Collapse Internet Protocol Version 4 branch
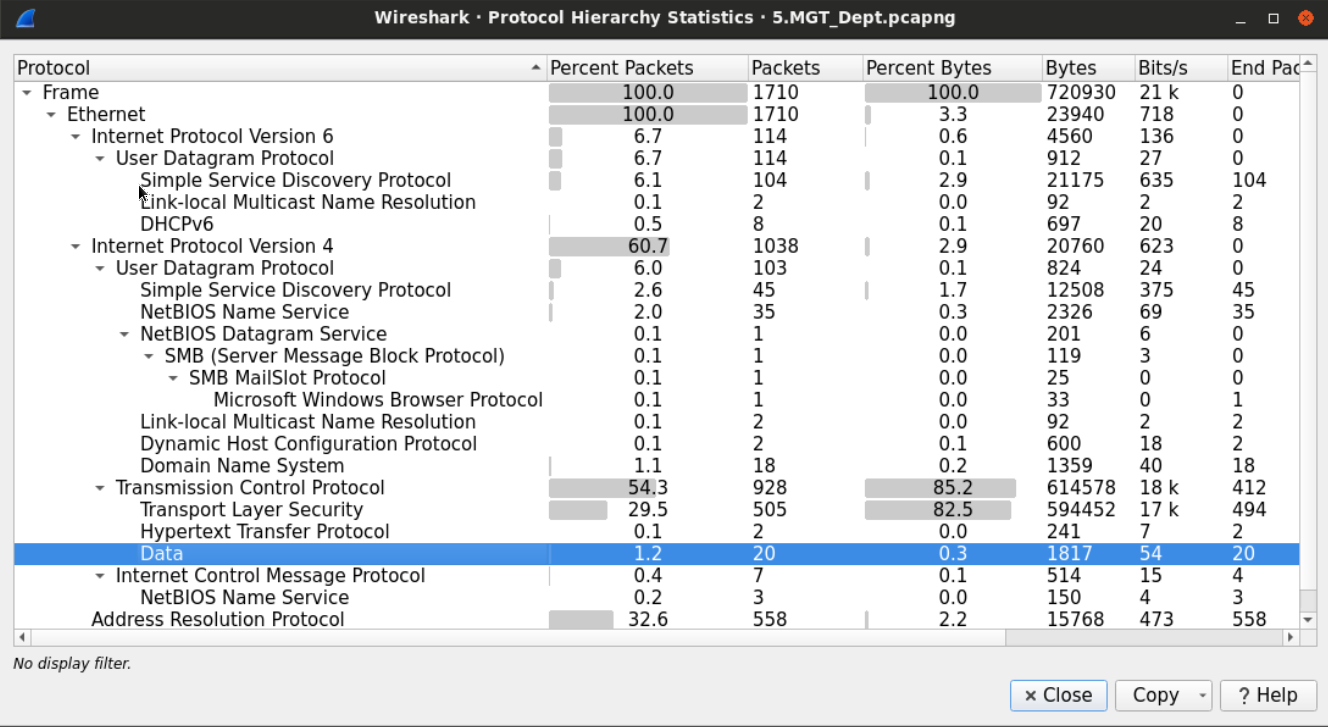Image resolution: width=1328 pixels, height=727 pixels. 75,247
